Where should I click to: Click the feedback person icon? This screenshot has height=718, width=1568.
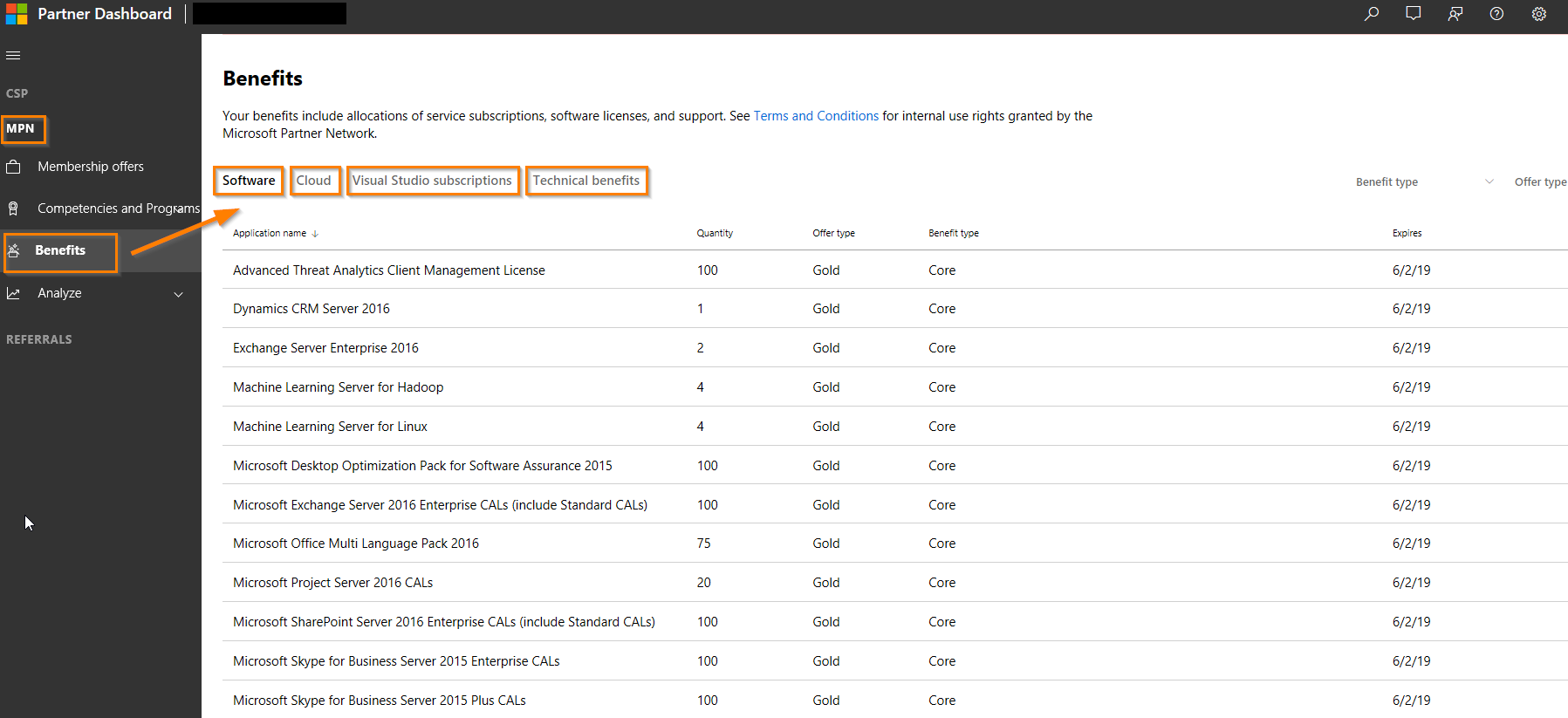tap(1455, 14)
